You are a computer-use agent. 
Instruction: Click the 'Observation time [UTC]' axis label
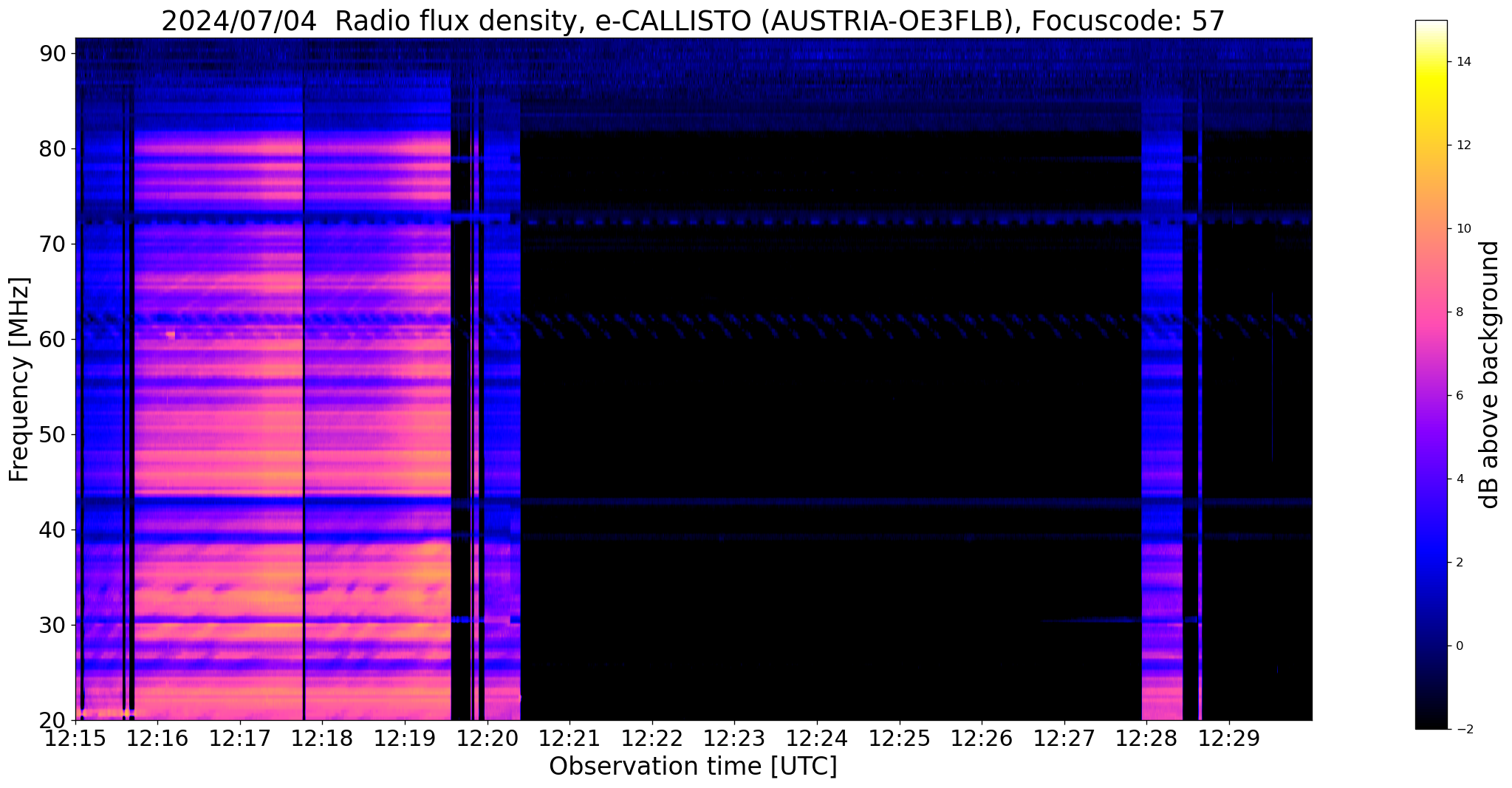[x=693, y=767]
